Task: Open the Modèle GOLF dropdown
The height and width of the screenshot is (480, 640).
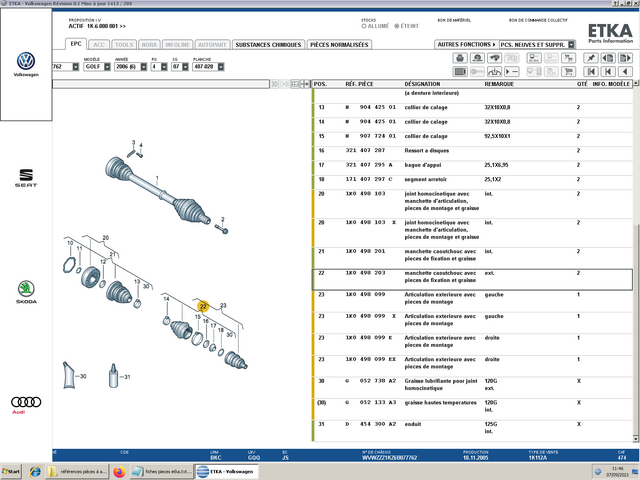Action: 107,67
